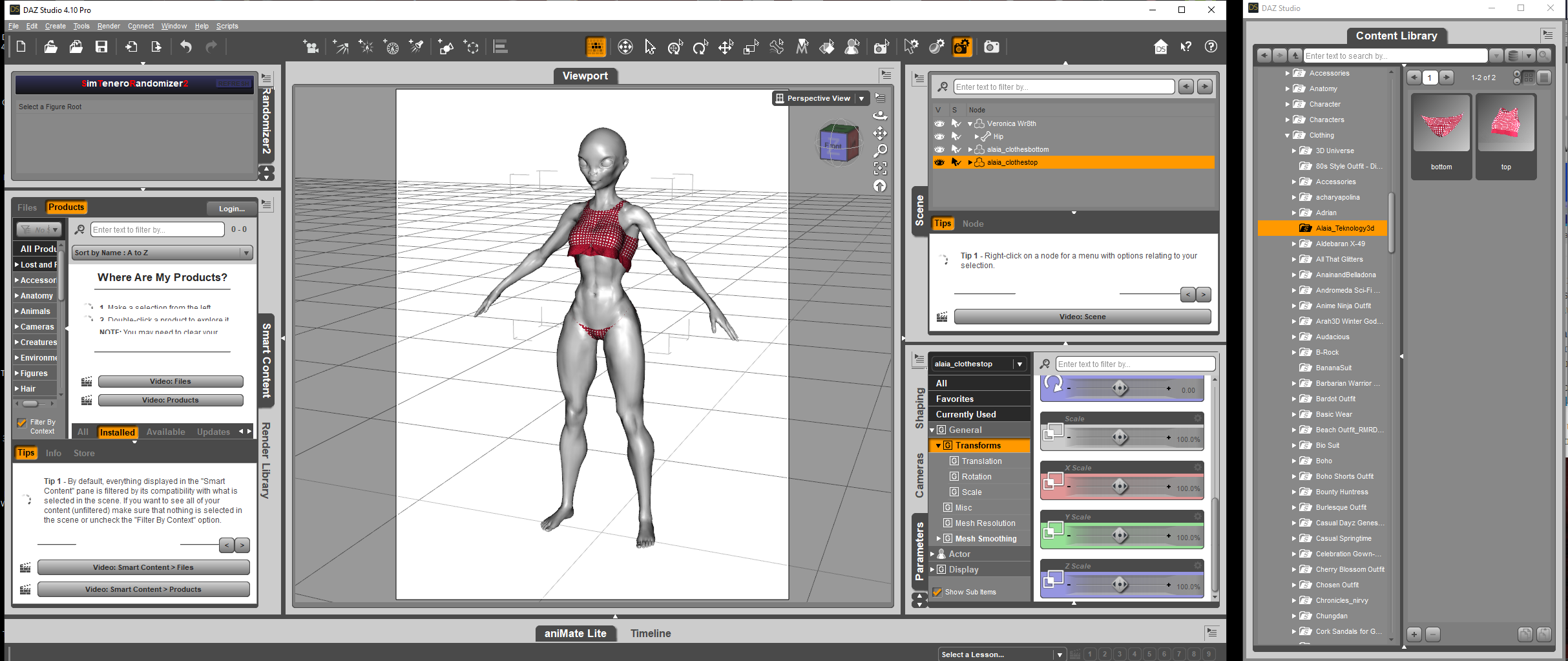Uncheck the Show Sub Items checkbox
1568x661 pixels.
click(x=937, y=592)
